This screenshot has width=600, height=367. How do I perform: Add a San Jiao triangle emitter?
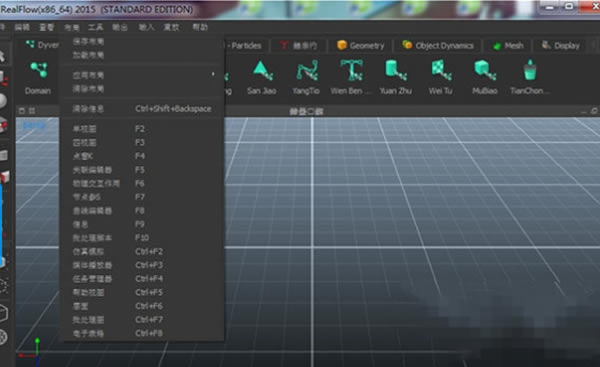click(262, 78)
